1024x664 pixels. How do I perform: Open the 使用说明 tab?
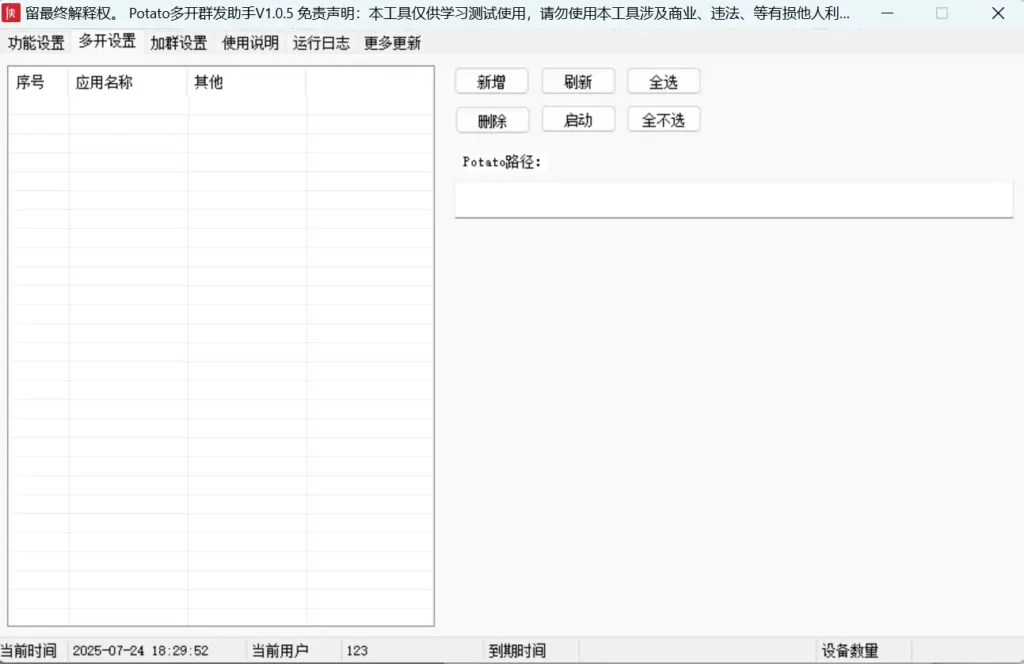coord(250,43)
